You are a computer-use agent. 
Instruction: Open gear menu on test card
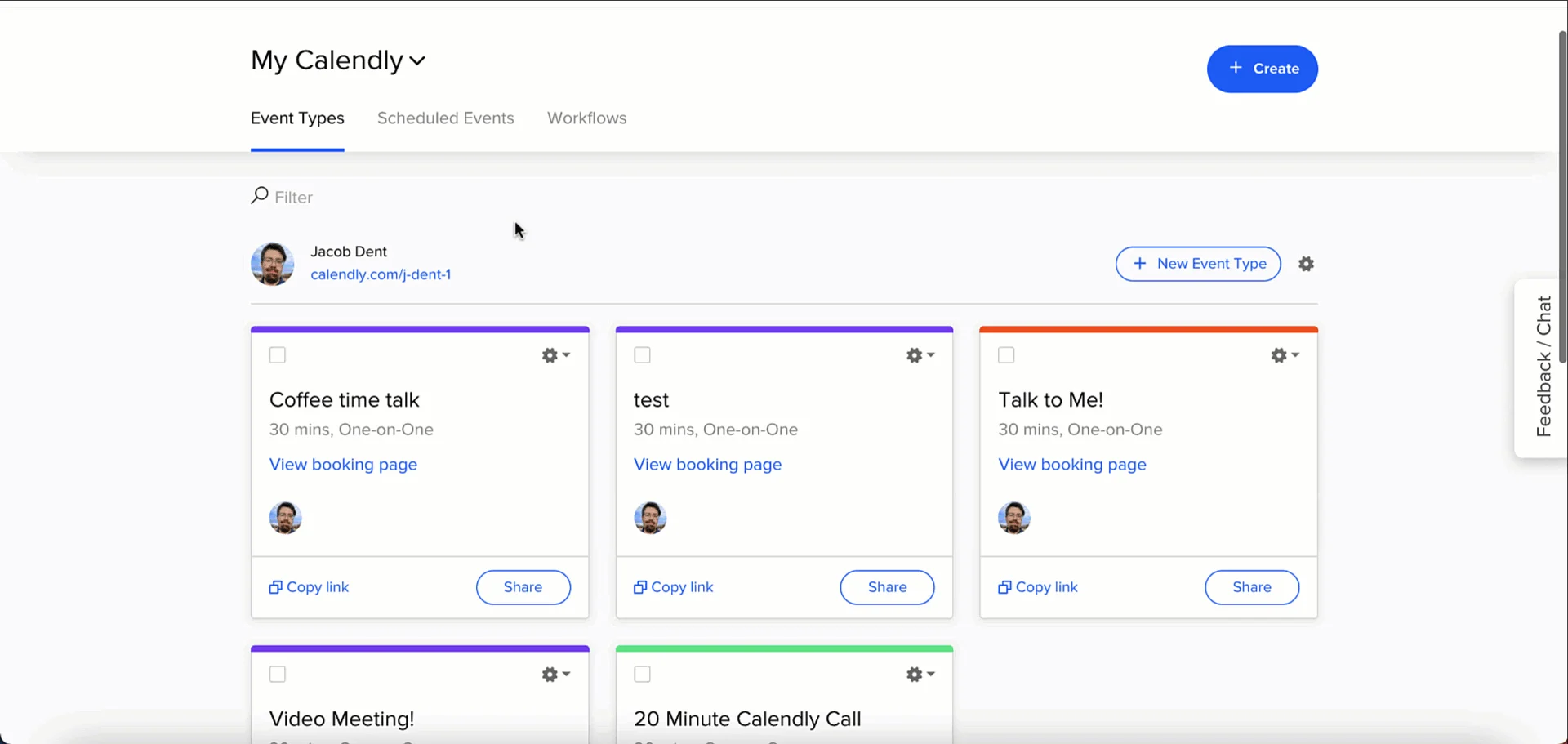tap(920, 355)
